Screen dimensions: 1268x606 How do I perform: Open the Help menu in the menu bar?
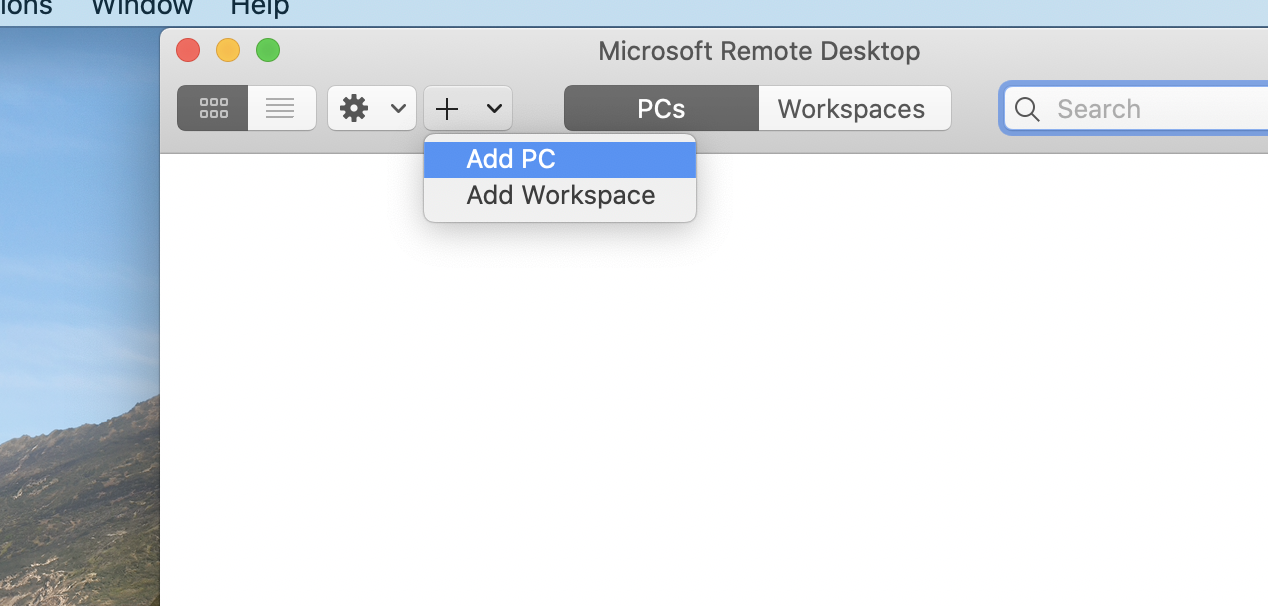pos(259,8)
